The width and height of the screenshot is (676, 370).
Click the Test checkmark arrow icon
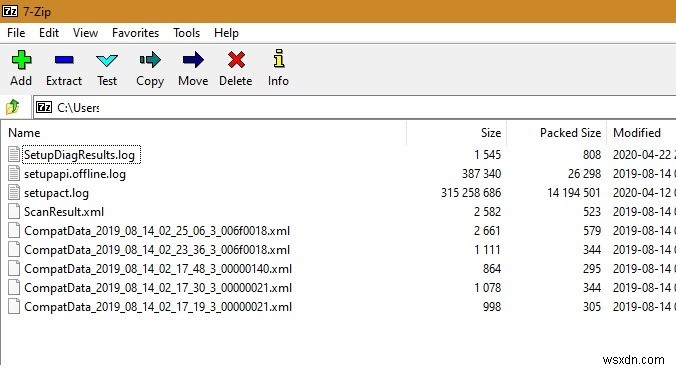coord(107,60)
